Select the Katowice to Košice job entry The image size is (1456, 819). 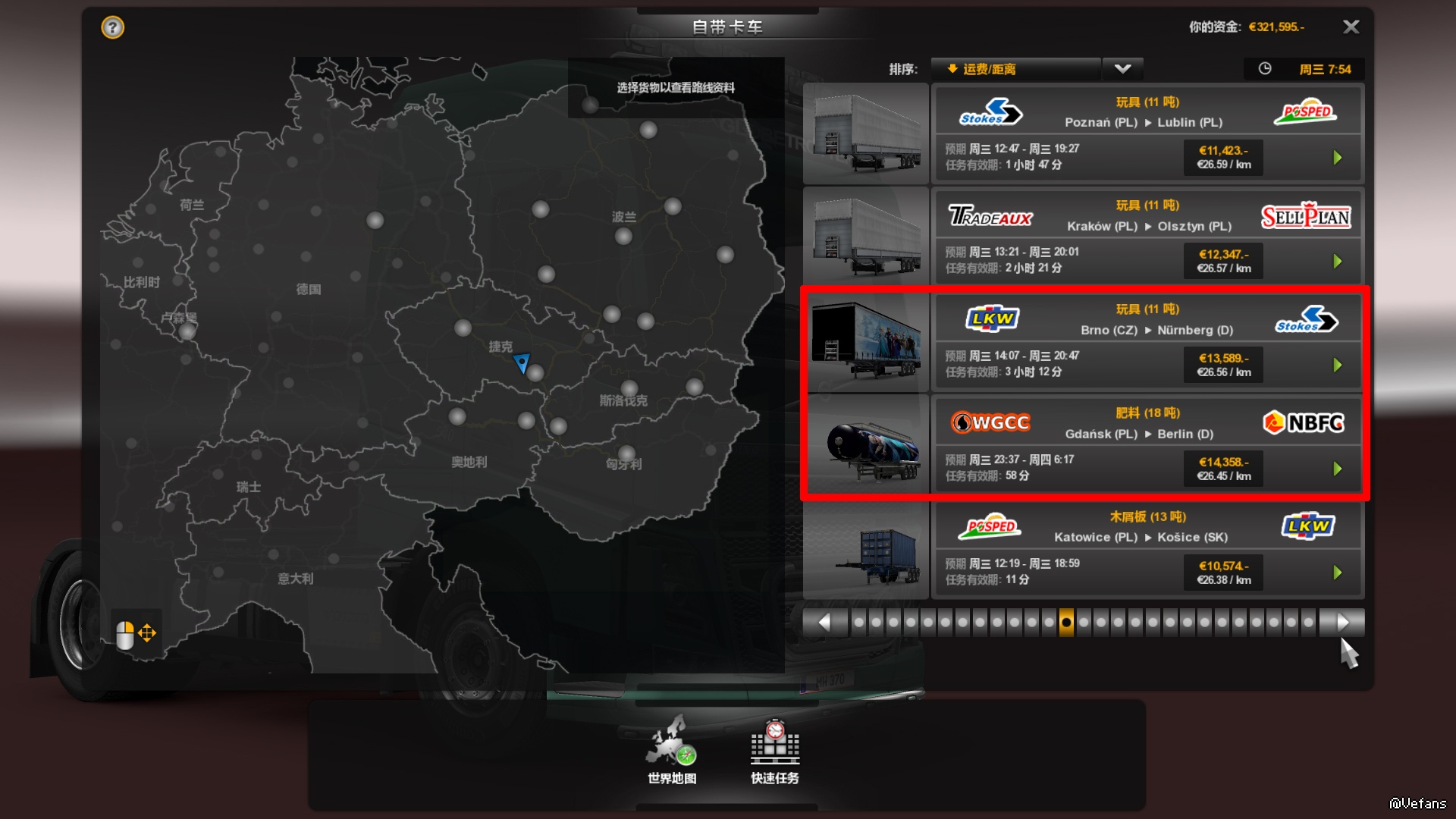pyautogui.click(x=1148, y=548)
